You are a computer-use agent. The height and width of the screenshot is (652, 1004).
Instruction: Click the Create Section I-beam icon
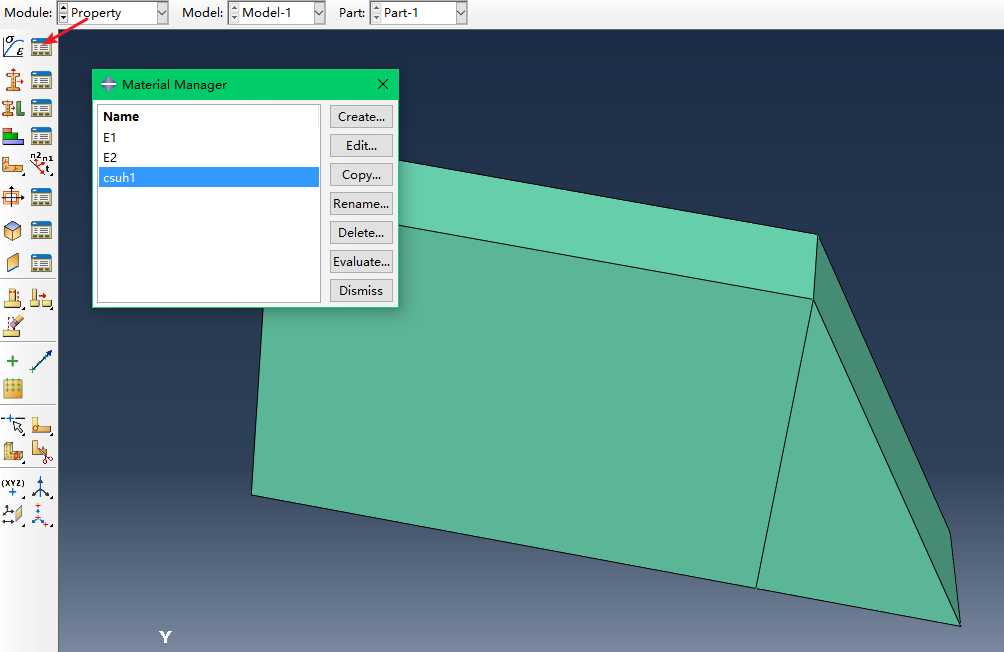click(13, 81)
